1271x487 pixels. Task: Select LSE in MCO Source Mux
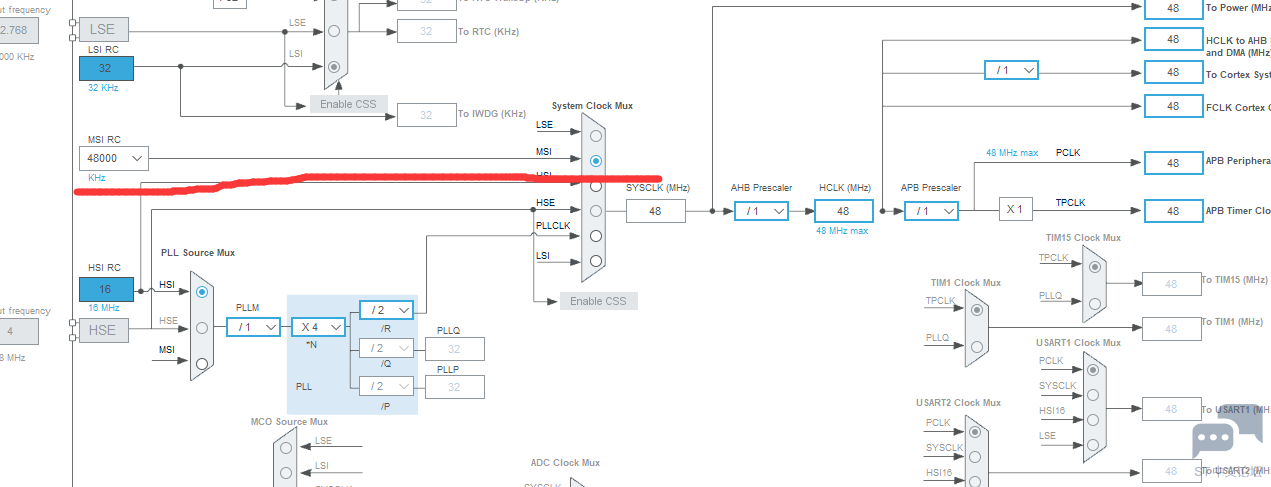pyautogui.click(x=285, y=448)
